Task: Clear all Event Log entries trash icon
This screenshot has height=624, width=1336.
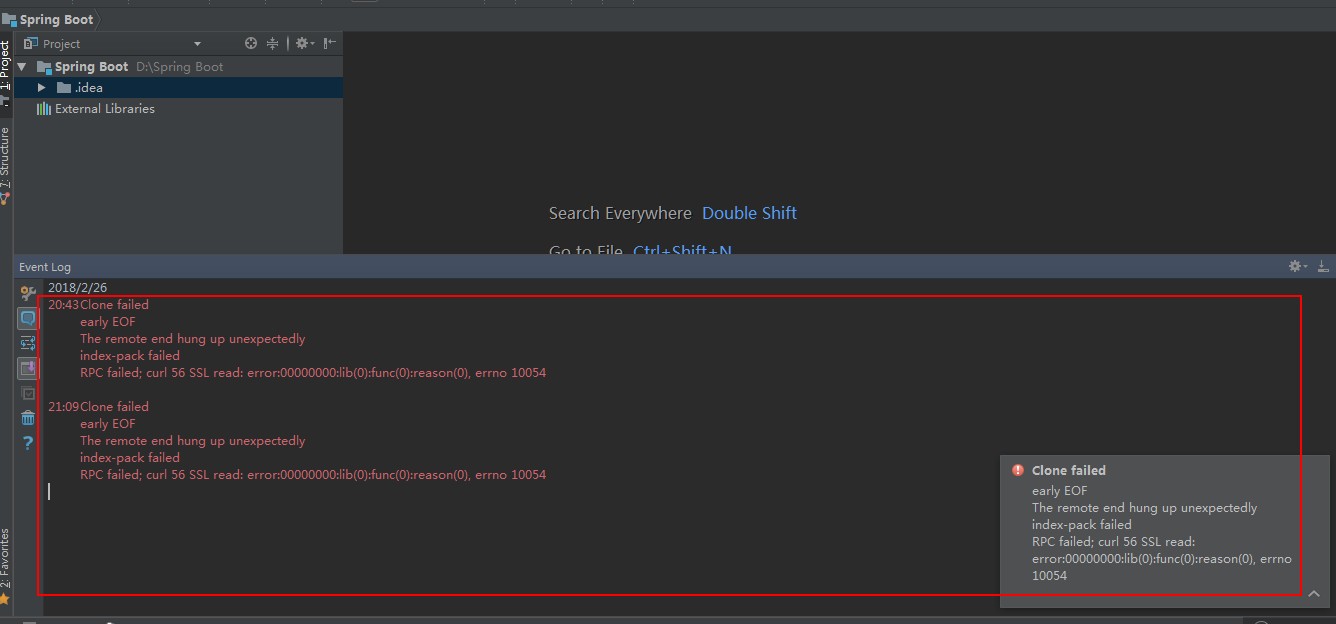Action: [x=28, y=418]
